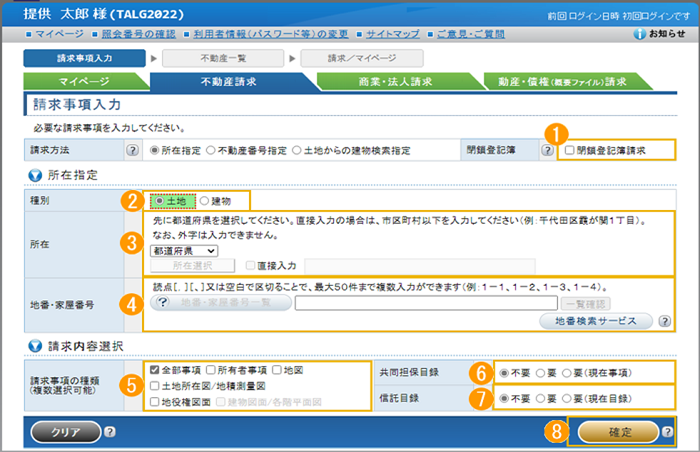This screenshot has height=452, width=700.
Task: Choose 不動産番号指定 as request method
Action: (211, 151)
